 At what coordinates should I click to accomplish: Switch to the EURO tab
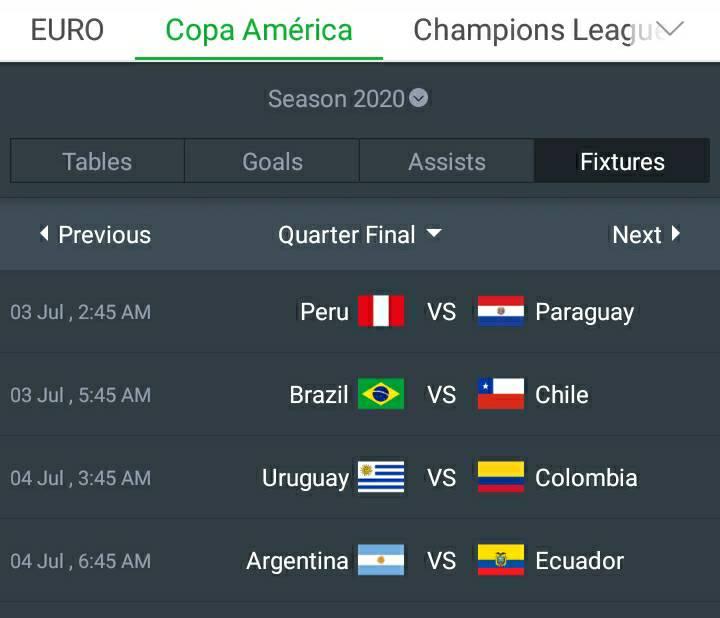coord(67,30)
